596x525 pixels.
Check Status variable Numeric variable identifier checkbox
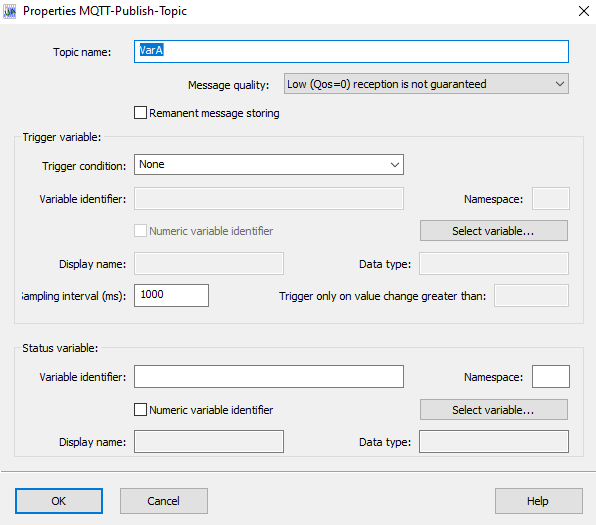[x=140, y=409]
